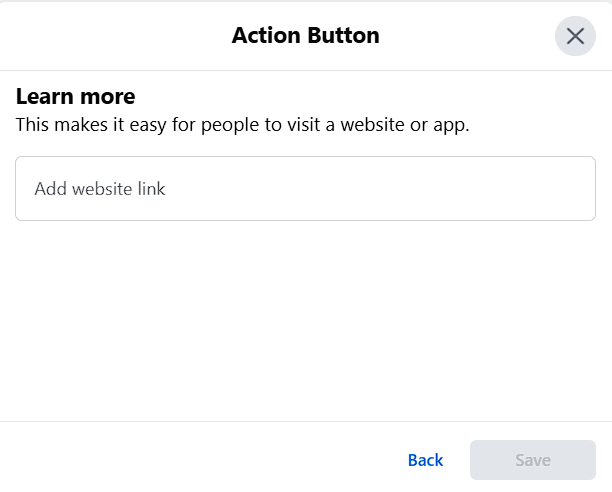Focus the Add website link field
The height and width of the screenshot is (492, 612).
305,188
